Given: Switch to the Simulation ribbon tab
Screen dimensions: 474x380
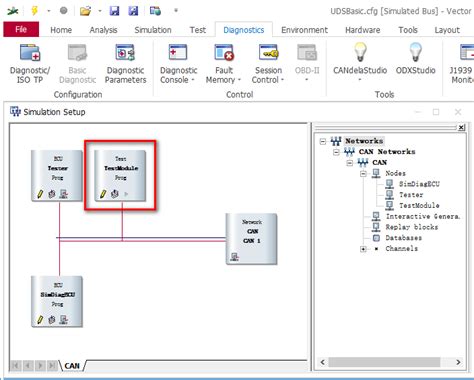Looking at the screenshot, I should click(x=153, y=30).
